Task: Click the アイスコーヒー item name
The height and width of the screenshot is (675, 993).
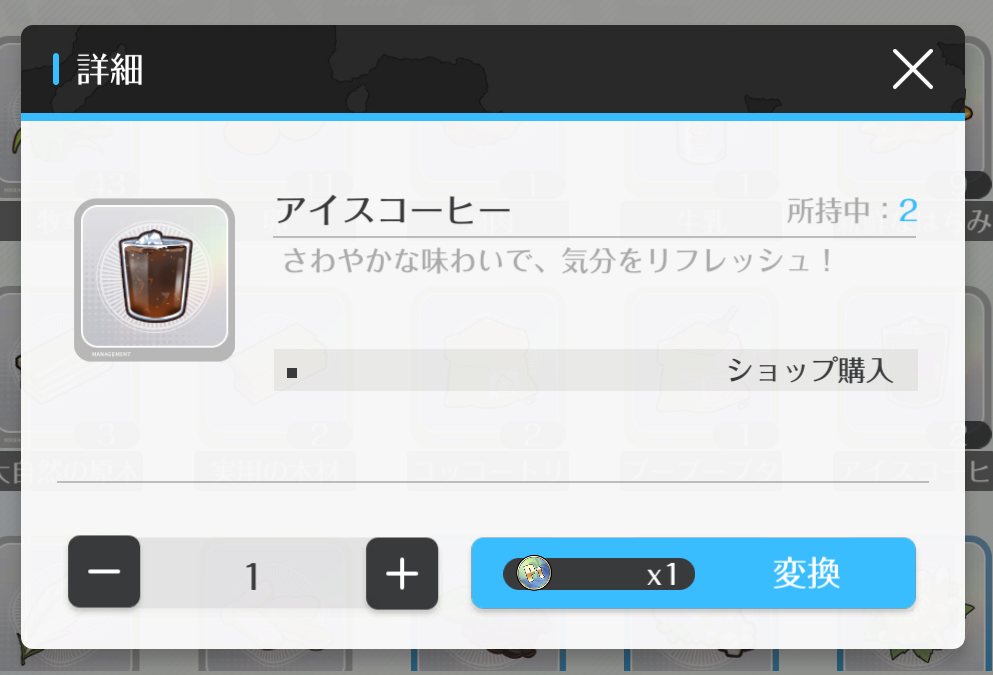Action: click(x=393, y=210)
